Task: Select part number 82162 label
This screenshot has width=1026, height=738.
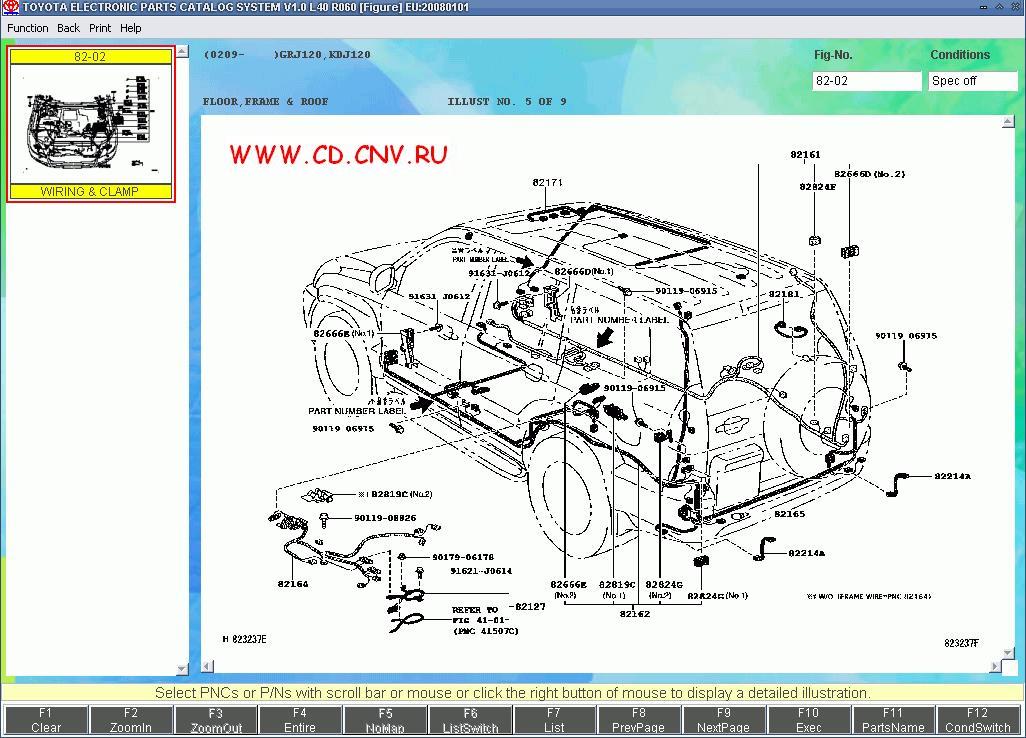Action: point(635,614)
